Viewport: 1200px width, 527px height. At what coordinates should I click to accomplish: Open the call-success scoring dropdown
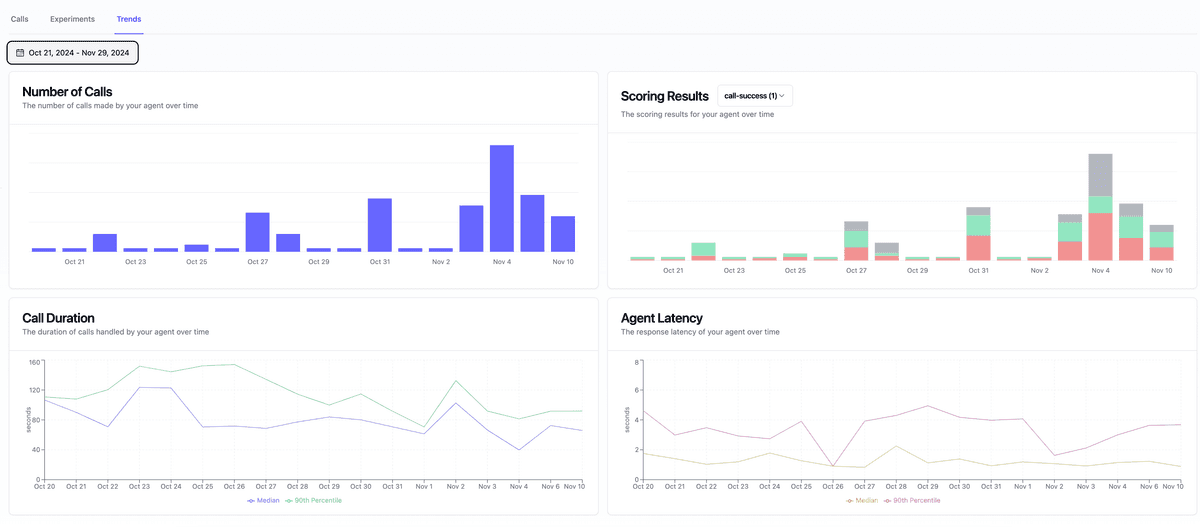pyautogui.click(x=754, y=96)
